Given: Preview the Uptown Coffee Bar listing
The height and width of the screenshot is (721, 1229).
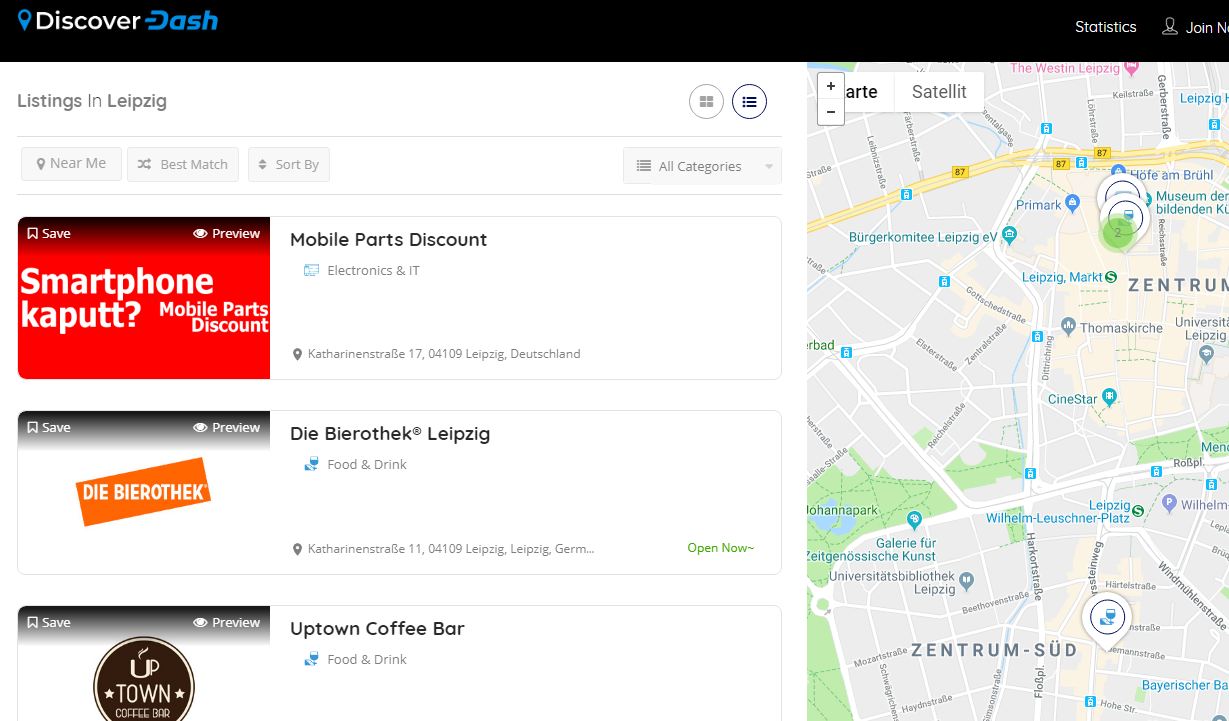Looking at the screenshot, I should pos(227,622).
